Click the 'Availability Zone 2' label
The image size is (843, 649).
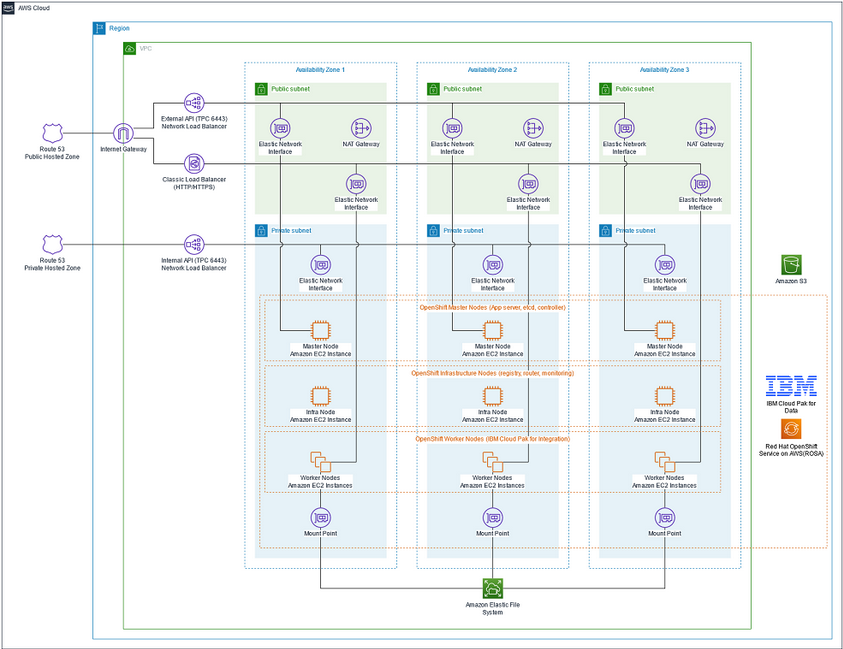(492, 70)
